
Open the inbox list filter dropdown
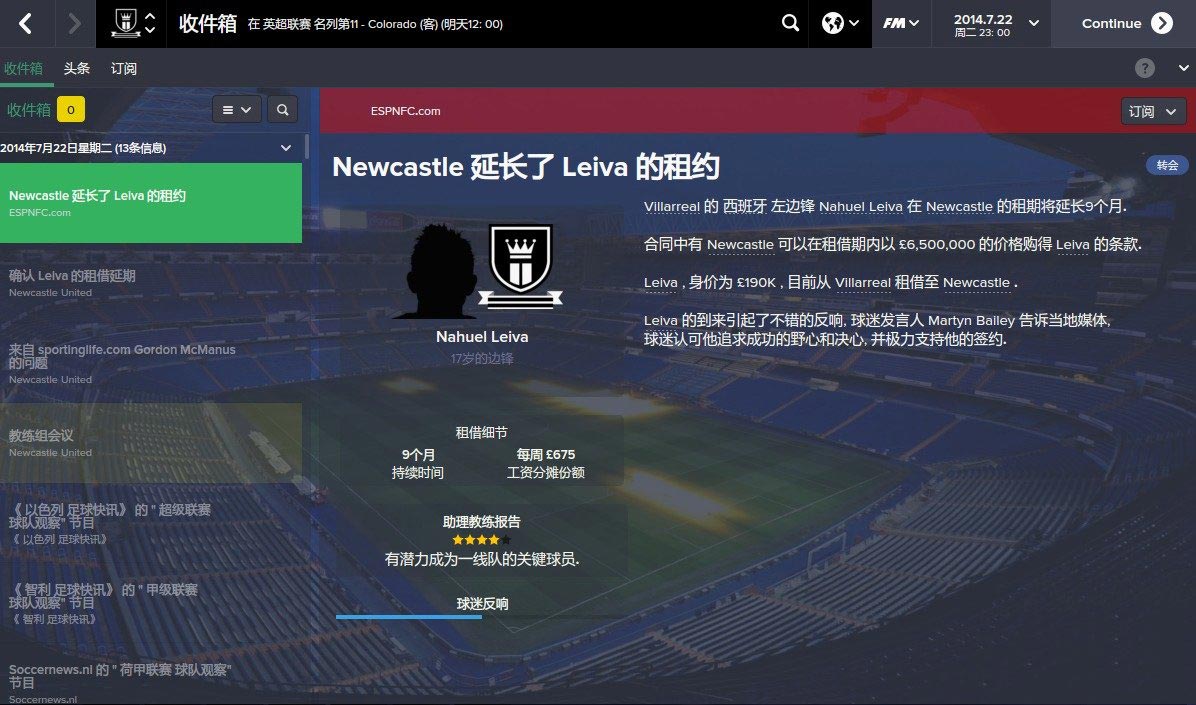point(236,110)
